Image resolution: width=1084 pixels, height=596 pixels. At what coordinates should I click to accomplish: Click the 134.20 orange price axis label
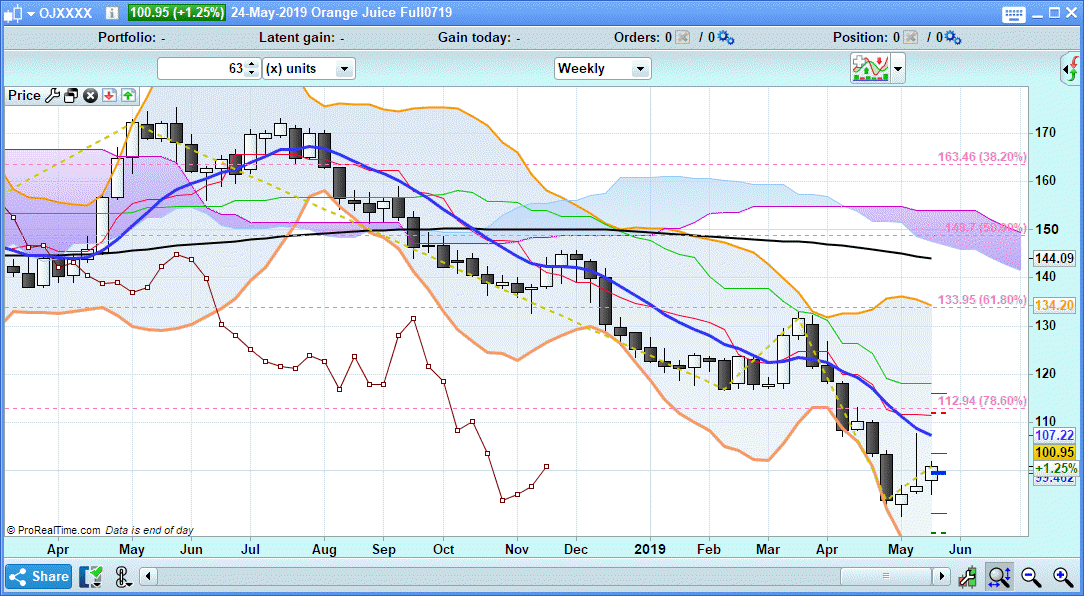pos(1055,305)
